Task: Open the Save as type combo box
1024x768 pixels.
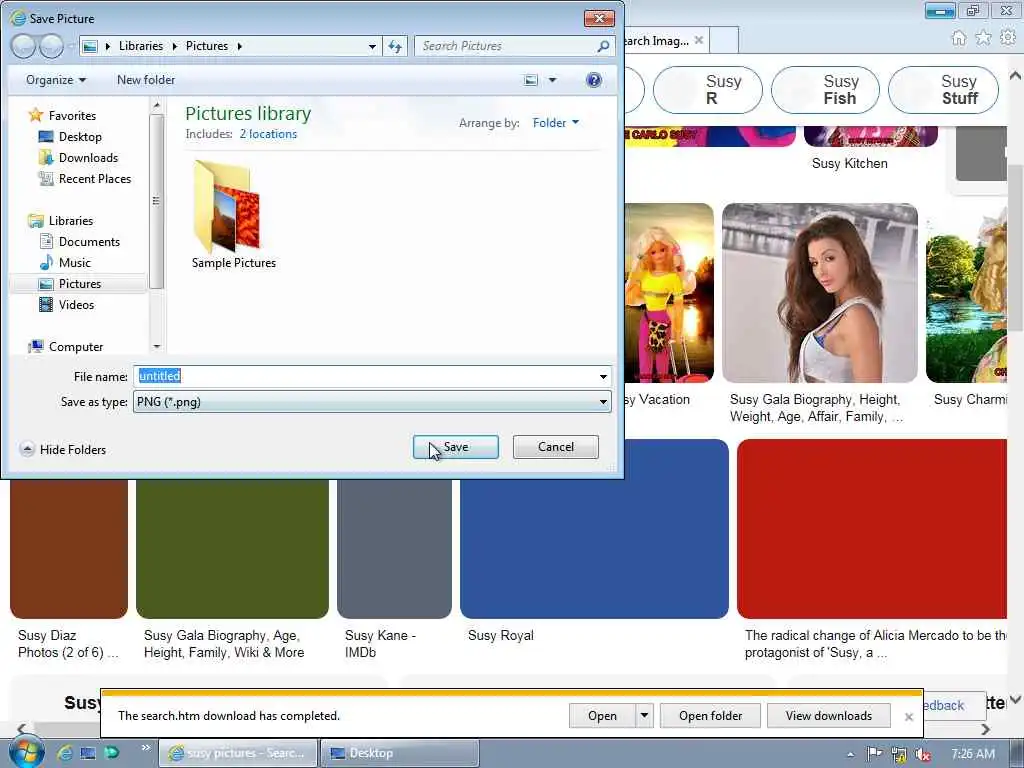Action: [372, 402]
